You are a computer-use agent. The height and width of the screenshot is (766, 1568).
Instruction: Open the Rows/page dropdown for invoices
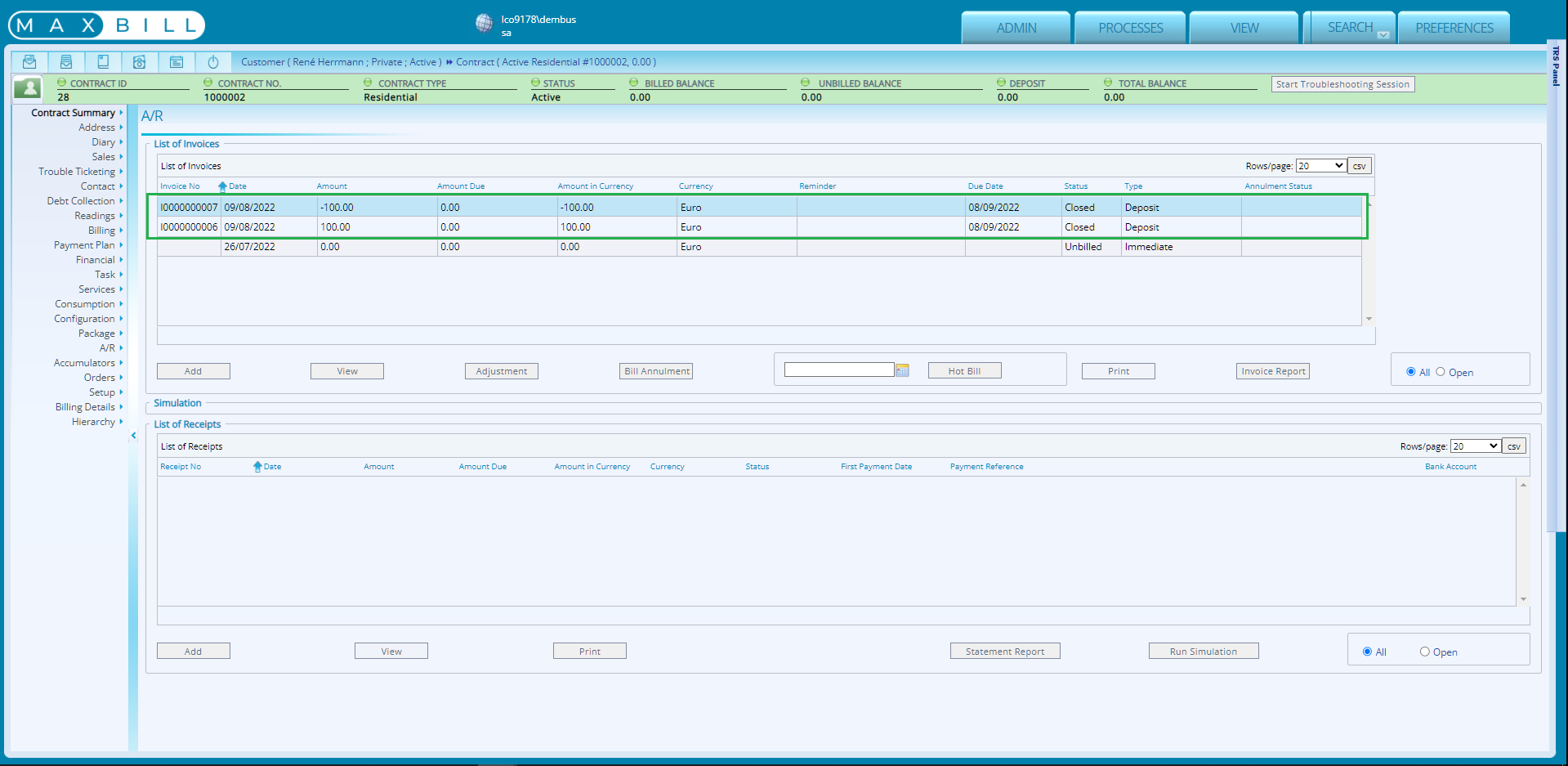(1320, 165)
